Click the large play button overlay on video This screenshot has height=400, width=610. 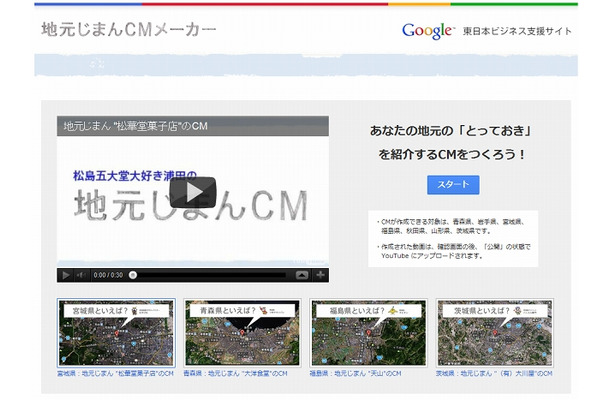[x=193, y=192]
